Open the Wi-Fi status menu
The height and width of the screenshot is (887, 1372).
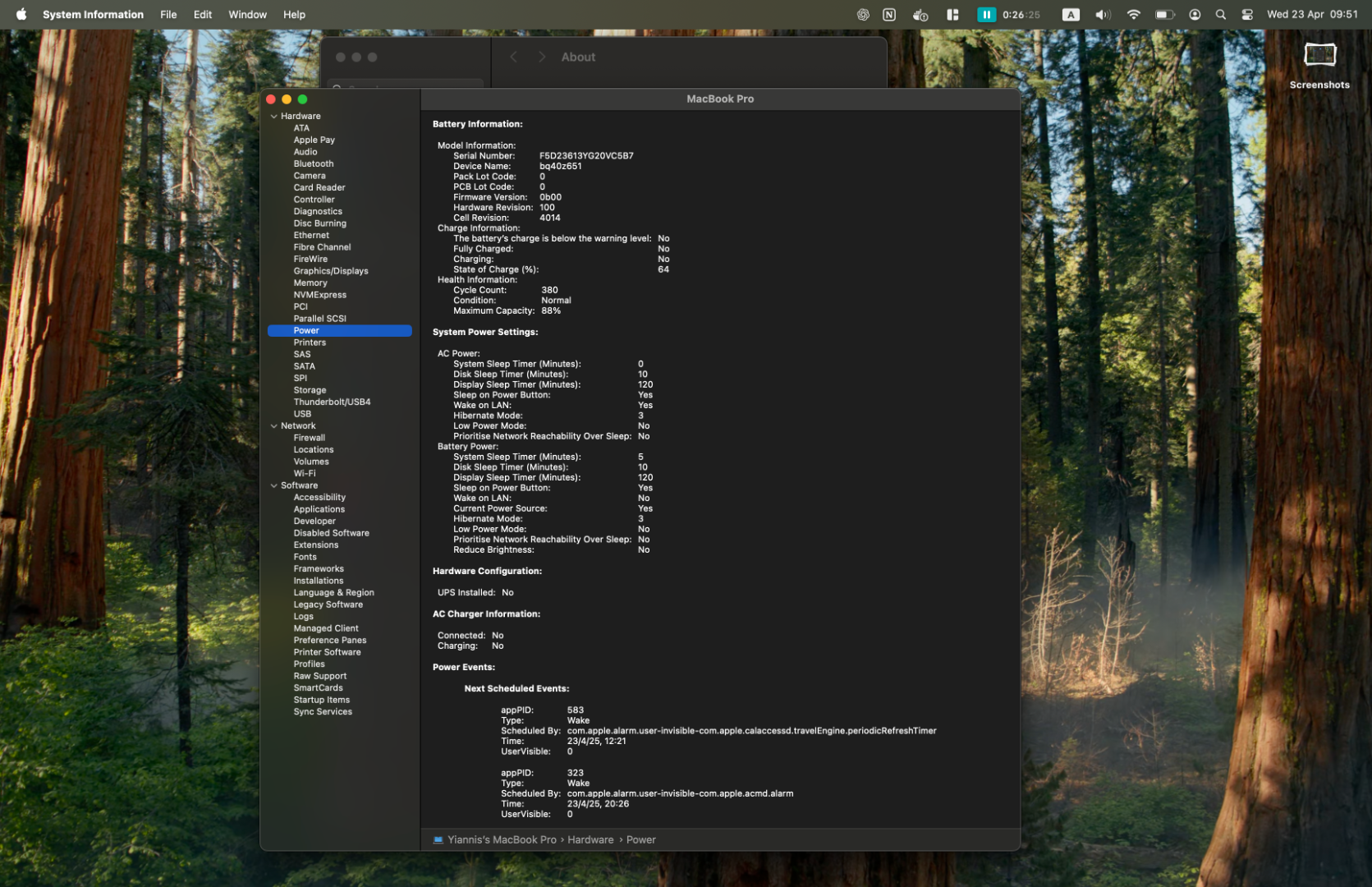pos(1134,14)
